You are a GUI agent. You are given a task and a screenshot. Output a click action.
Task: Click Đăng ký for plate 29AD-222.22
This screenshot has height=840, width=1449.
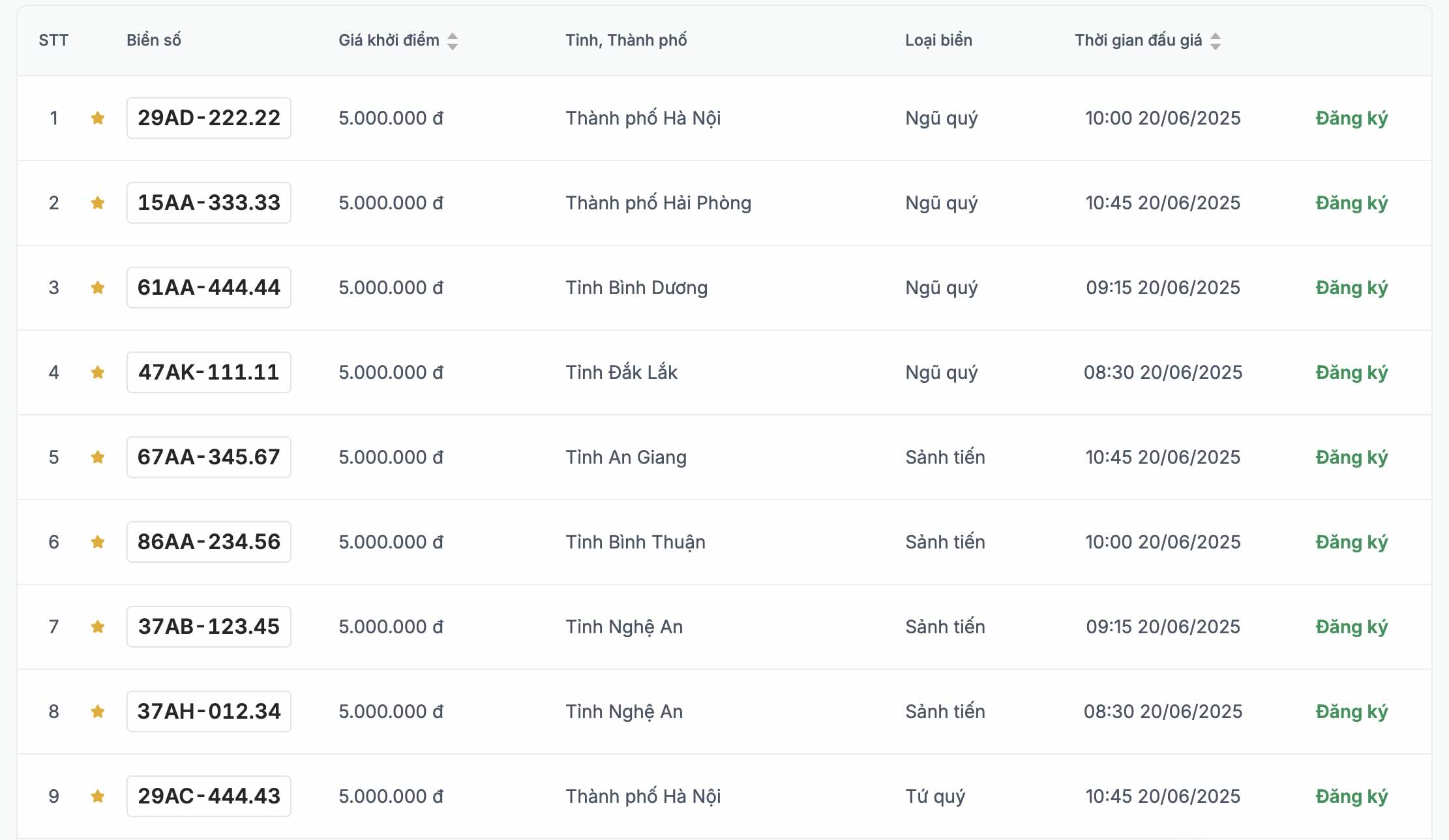tap(1351, 118)
